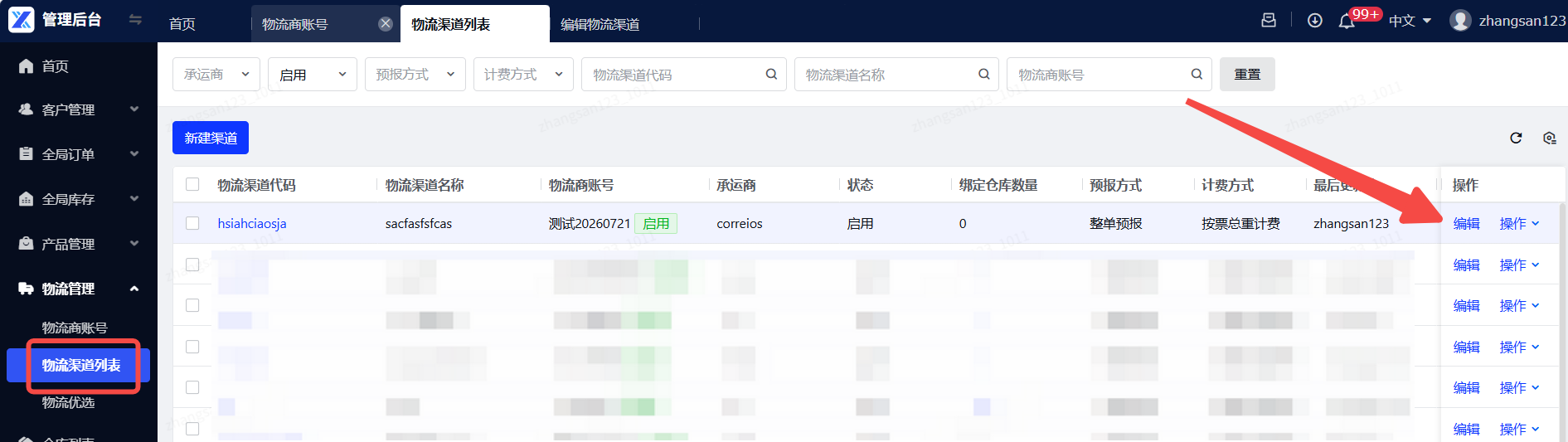
Task: Open 物流优选 in the sidebar
Action: 68,402
